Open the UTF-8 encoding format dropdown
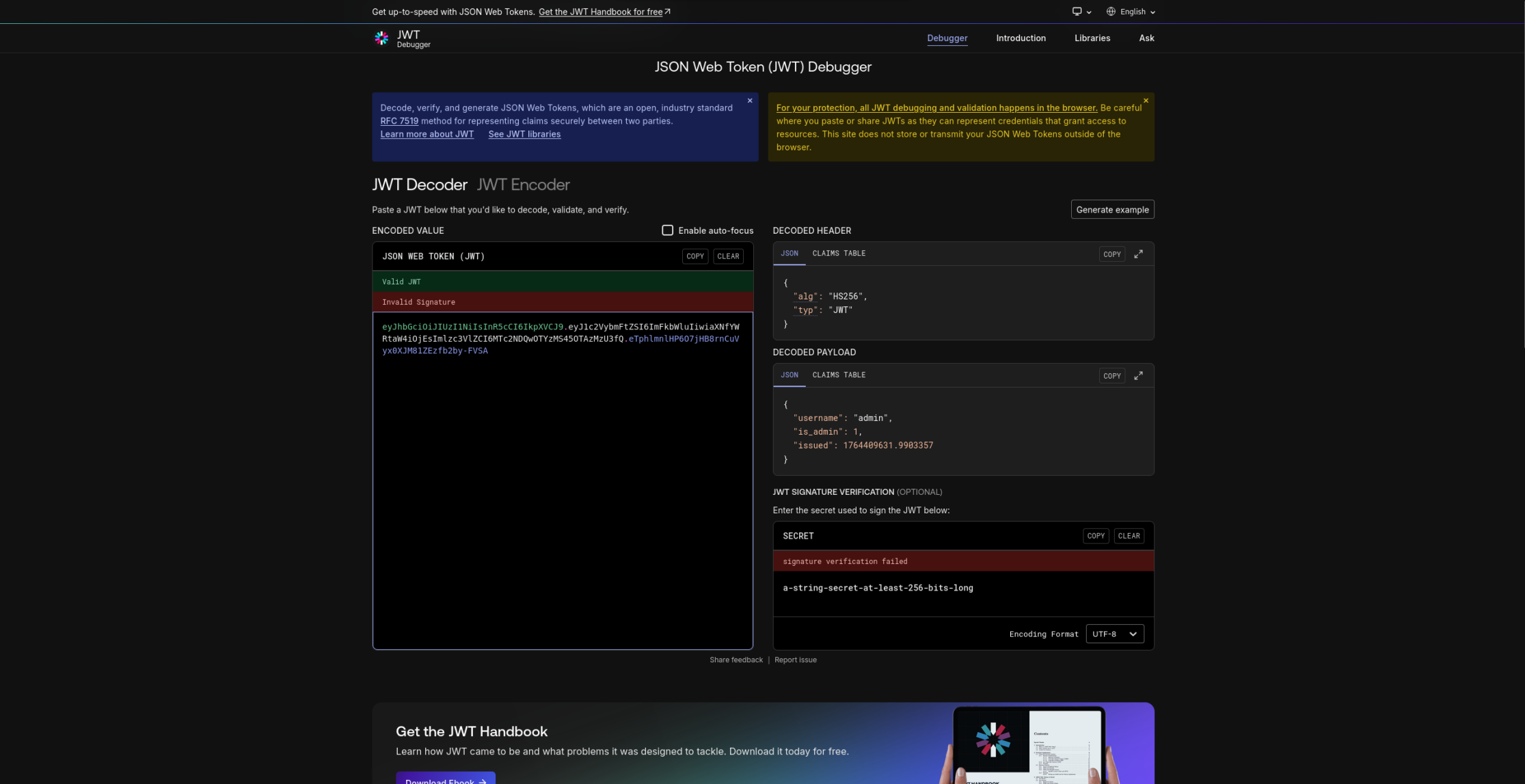 coord(1114,634)
